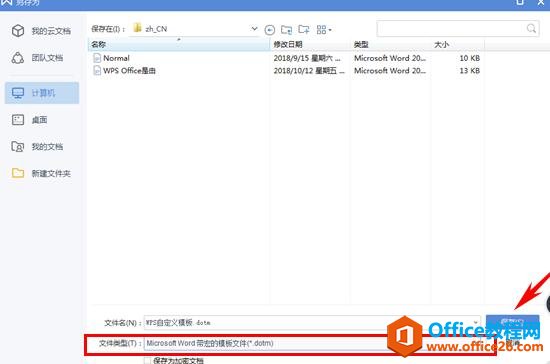Click the search magnifier icon

click(x=531, y=28)
